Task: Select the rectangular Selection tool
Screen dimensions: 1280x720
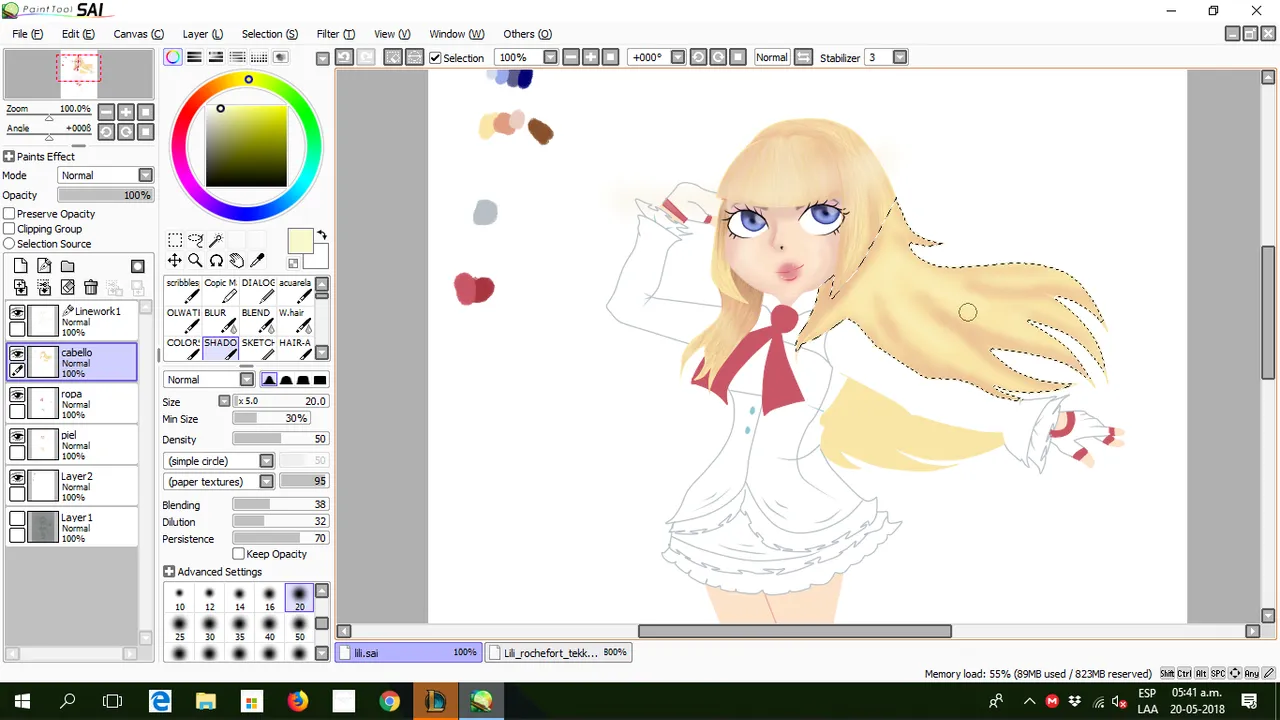Action: click(175, 240)
